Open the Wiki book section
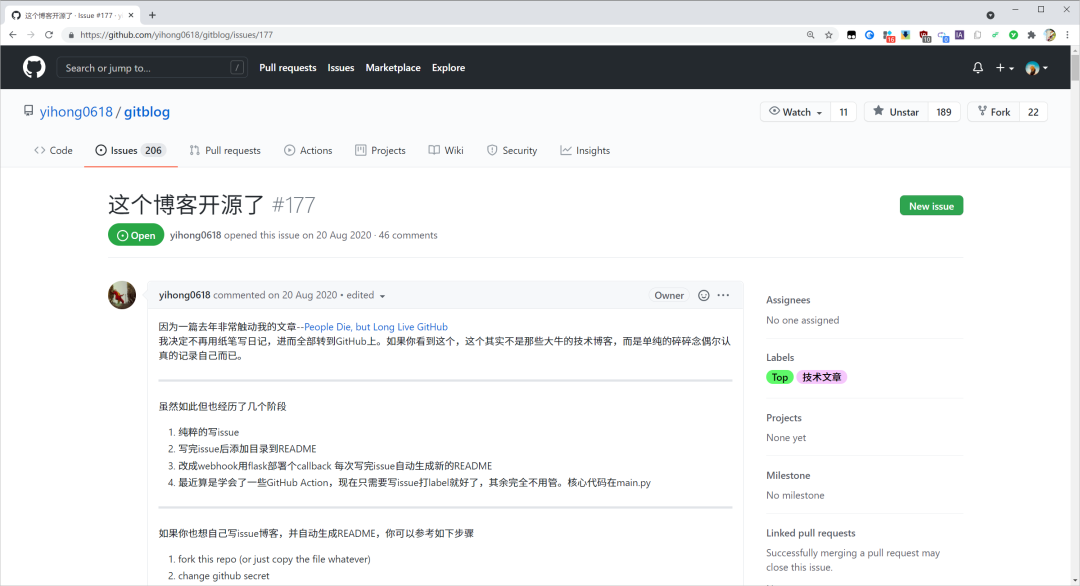Viewport: 1080px width, 586px height. 434,150
